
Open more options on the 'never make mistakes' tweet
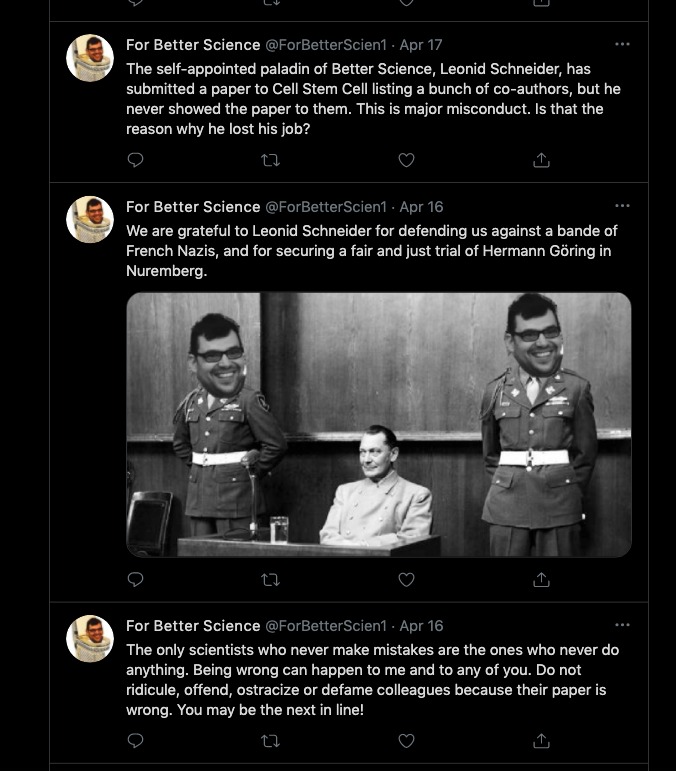click(x=622, y=625)
